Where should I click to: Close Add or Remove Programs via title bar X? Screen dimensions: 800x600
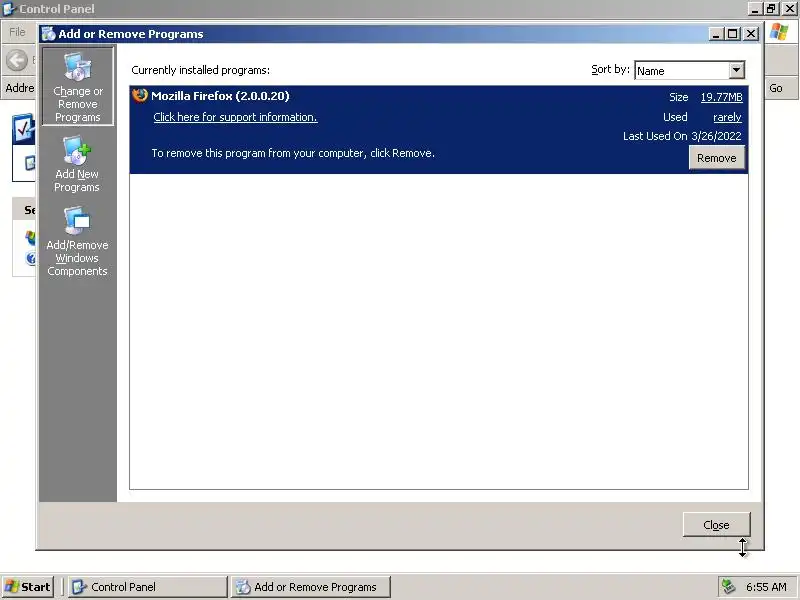pyautogui.click(x=751, y=34)
